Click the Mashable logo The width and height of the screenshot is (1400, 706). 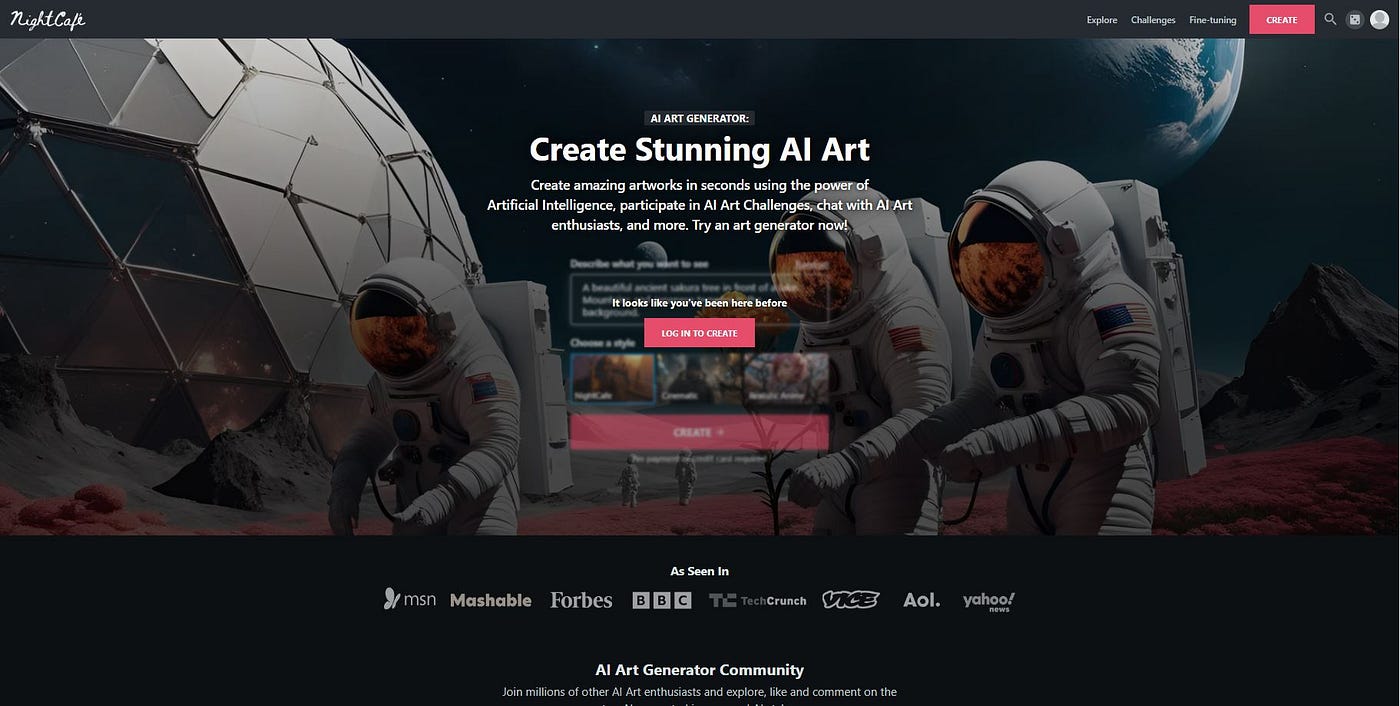[491, 600]
